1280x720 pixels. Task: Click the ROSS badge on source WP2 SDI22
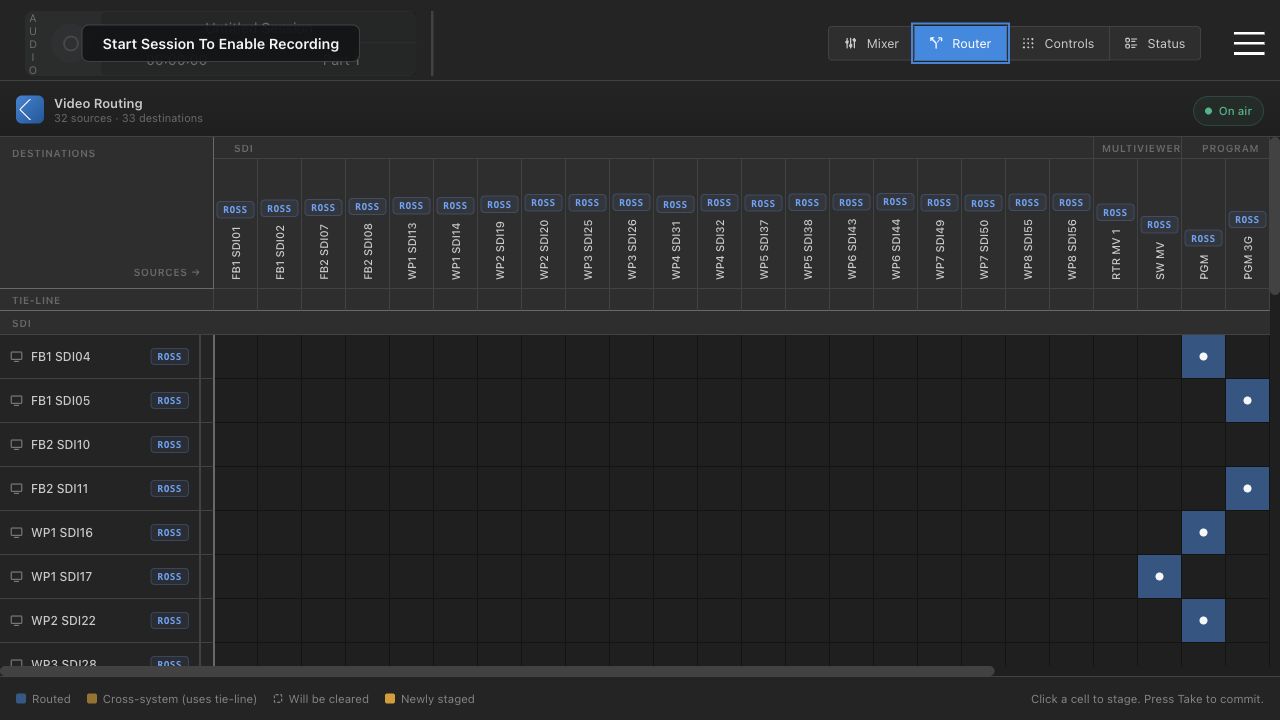click(169, 621)
